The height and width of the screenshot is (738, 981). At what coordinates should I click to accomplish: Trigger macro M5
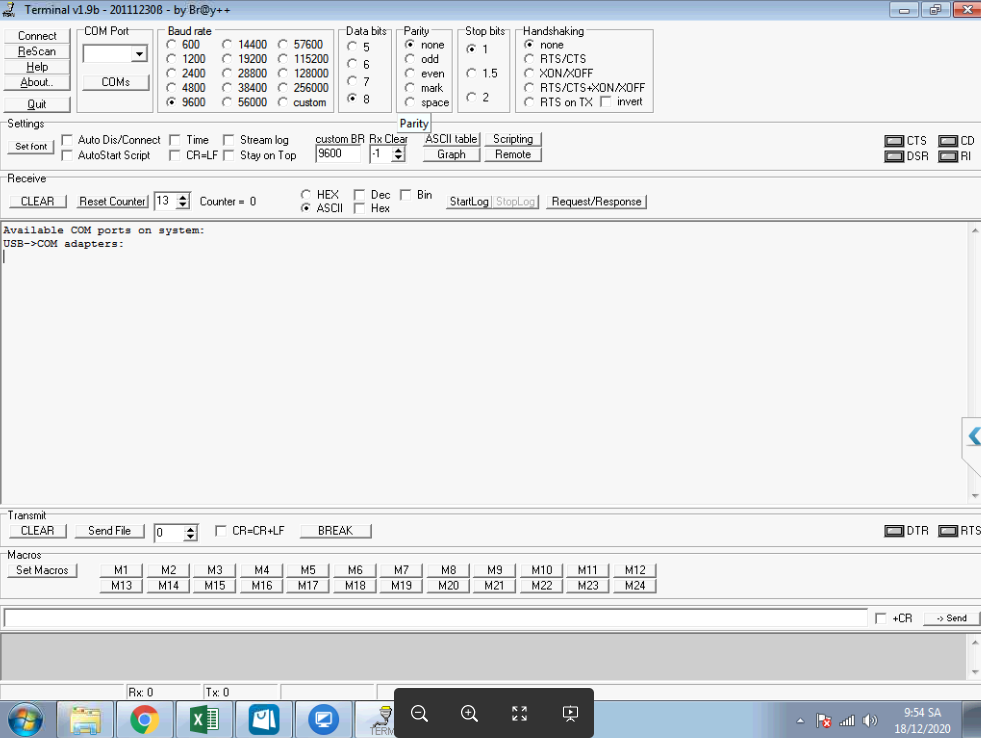tap(308, 570)
